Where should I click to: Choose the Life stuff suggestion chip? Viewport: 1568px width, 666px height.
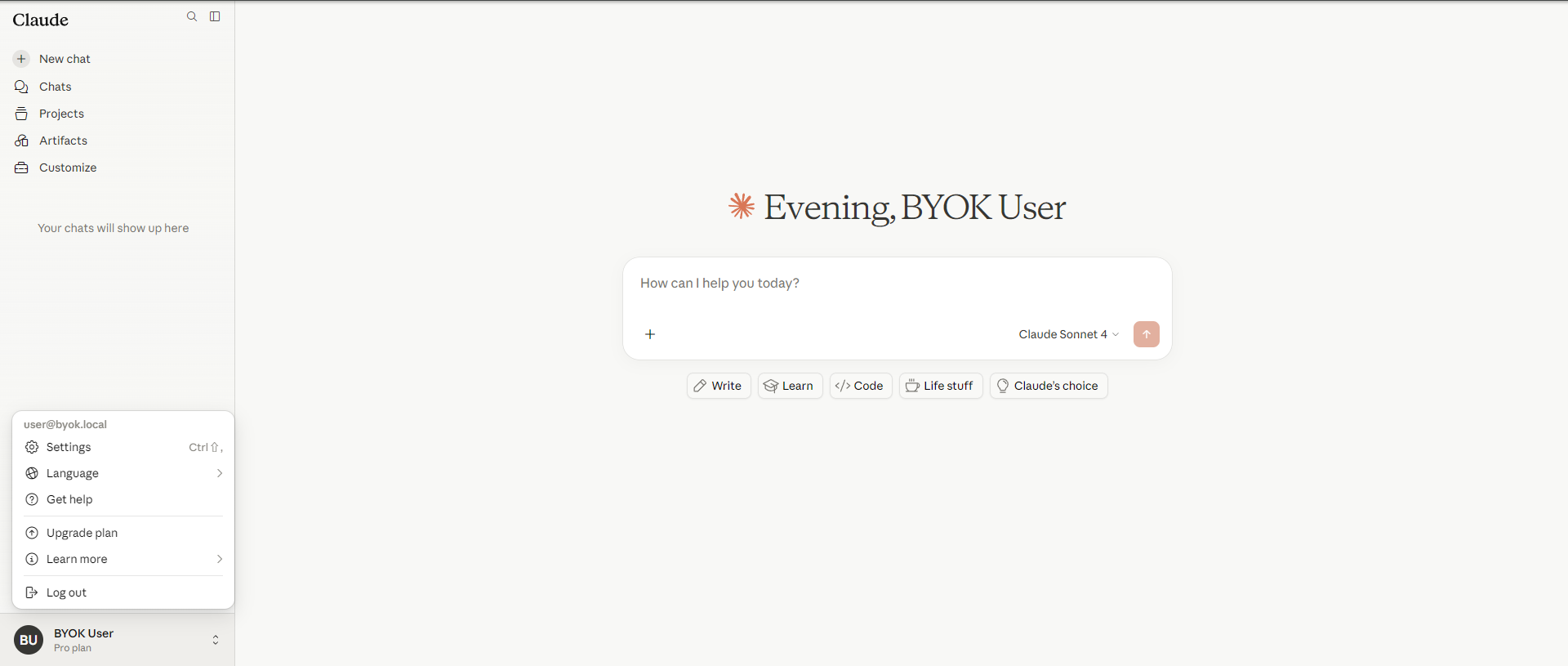(x=941, y=386)
